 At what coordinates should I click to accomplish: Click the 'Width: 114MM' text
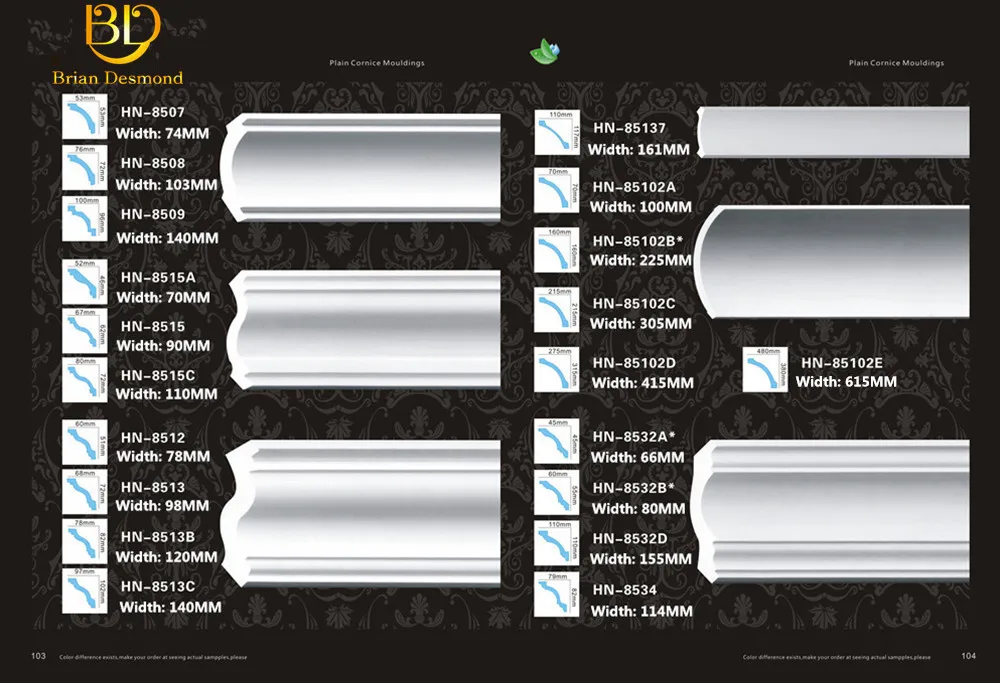pos(642,612)
